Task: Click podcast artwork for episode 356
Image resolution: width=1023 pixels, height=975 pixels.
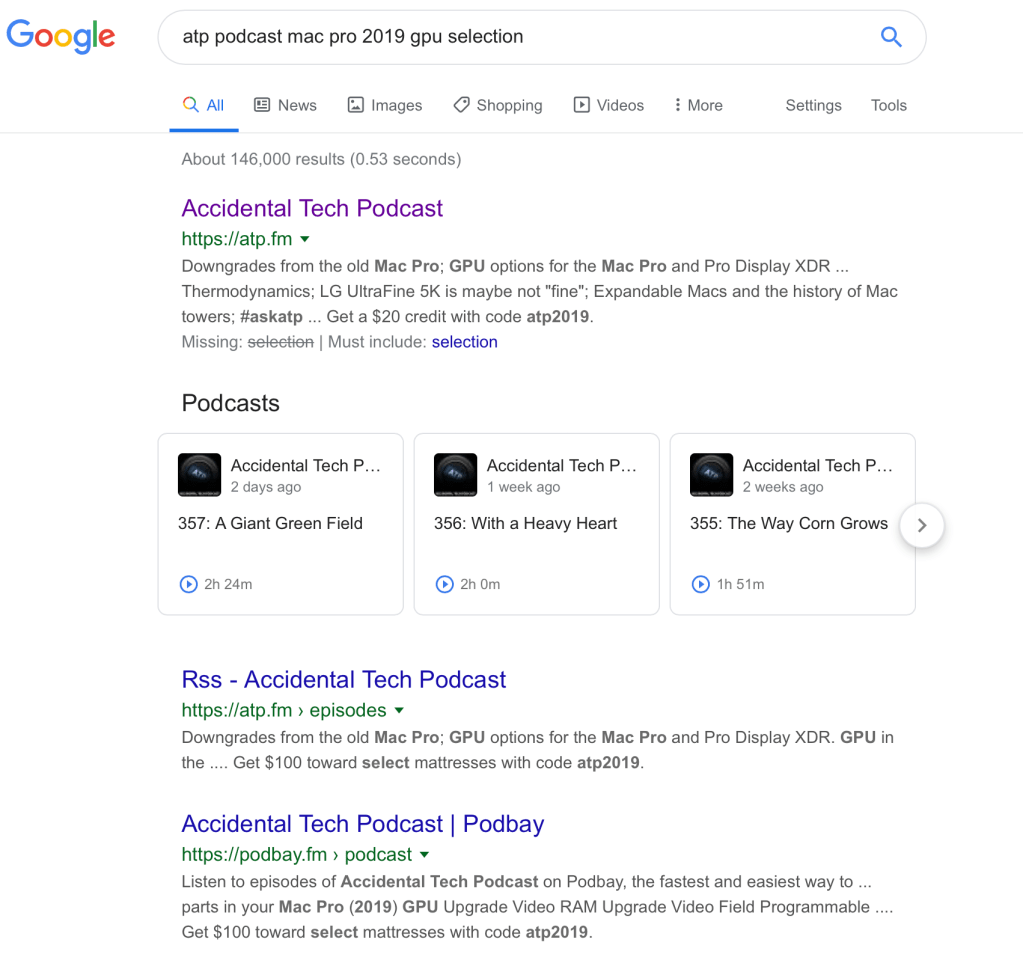Action: [455, 474]
